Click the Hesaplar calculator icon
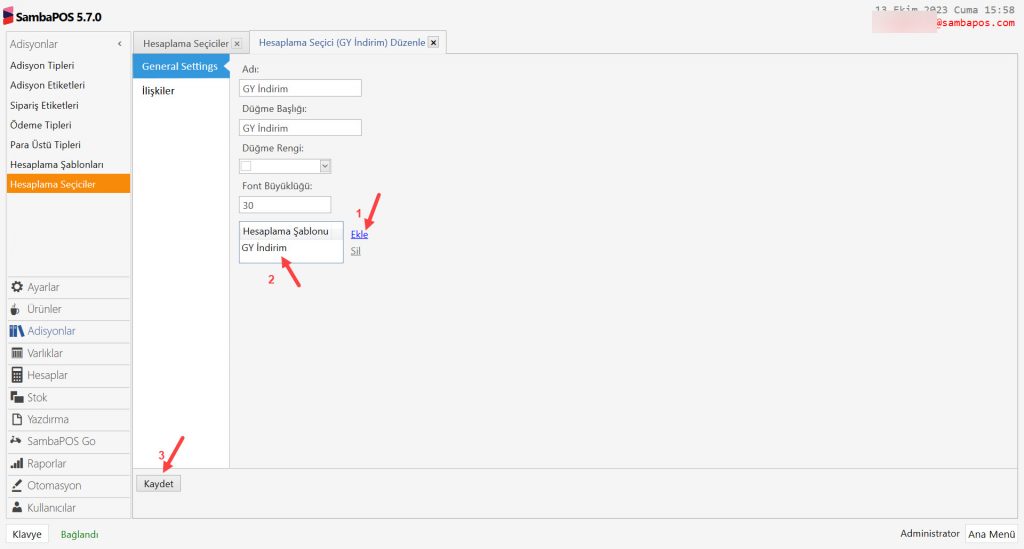 (17, 375)
